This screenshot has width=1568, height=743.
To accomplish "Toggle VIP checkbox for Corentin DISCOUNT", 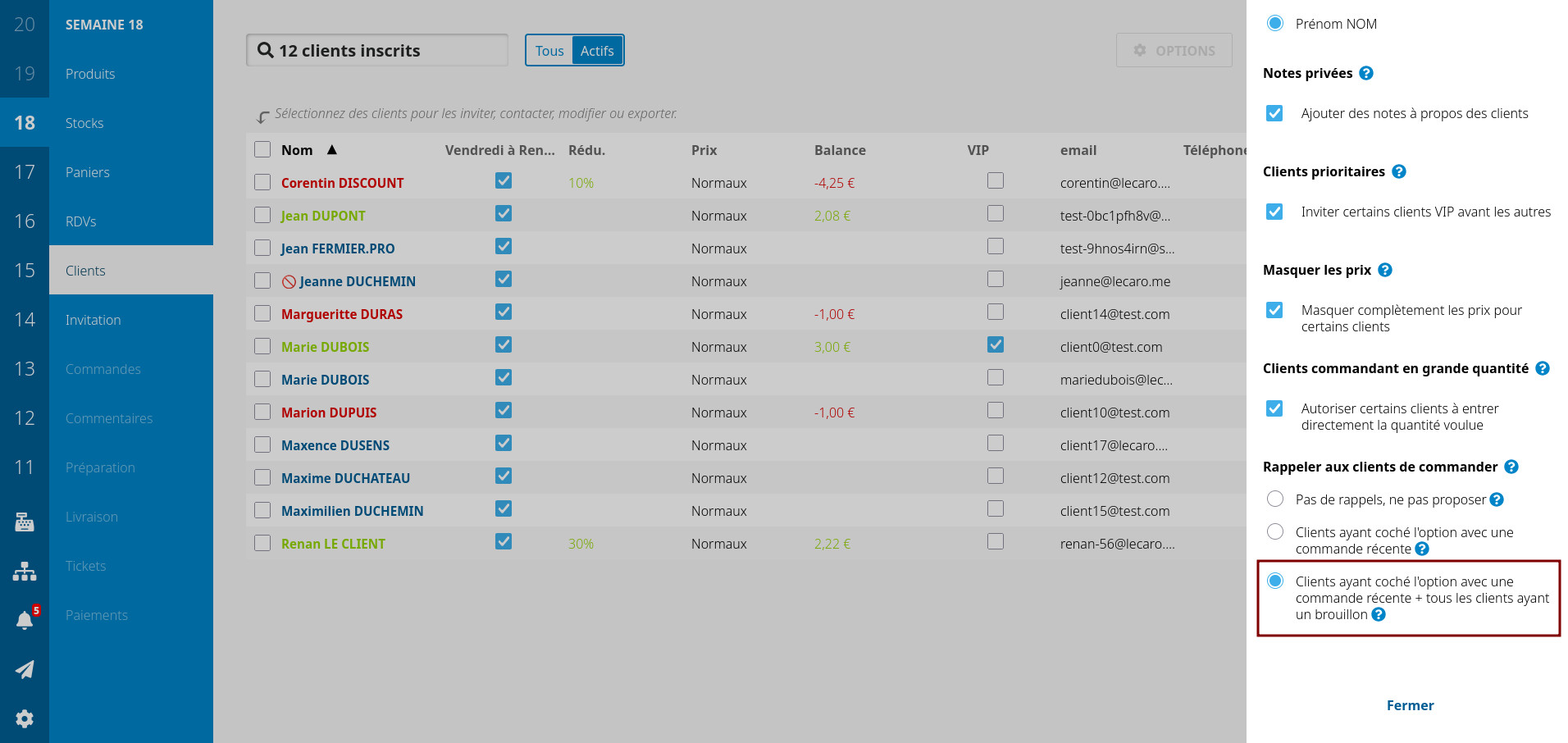I will 996,180.
